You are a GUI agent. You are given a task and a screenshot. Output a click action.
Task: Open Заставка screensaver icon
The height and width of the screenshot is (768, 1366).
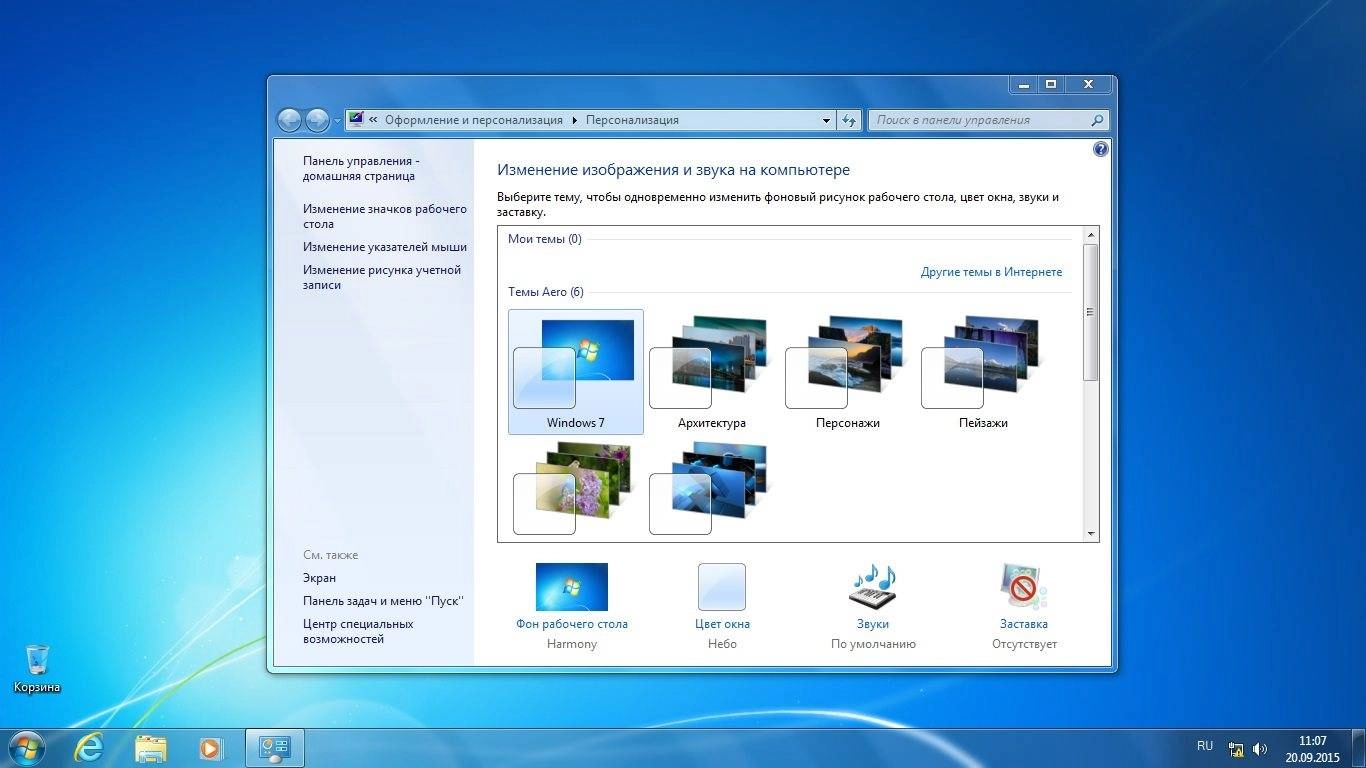[1023, 586]
